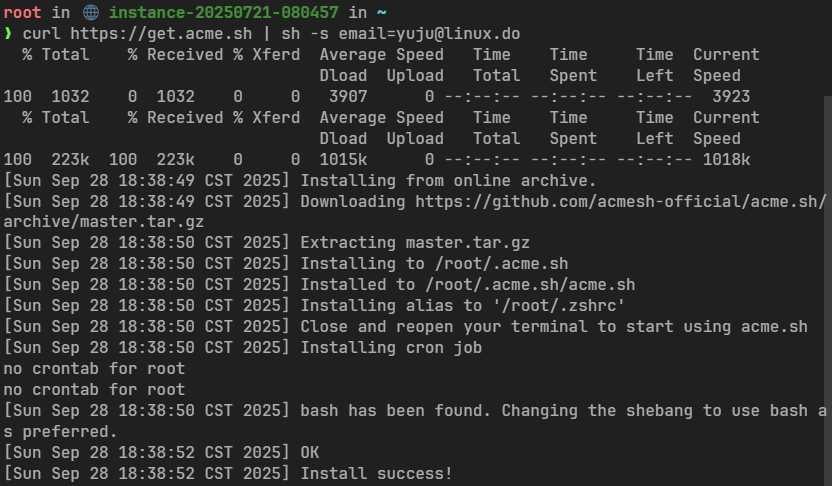Click the globe icon in the prompt
Image resolution: width=832 pixels, height=486 pixels.
[92, 12]
